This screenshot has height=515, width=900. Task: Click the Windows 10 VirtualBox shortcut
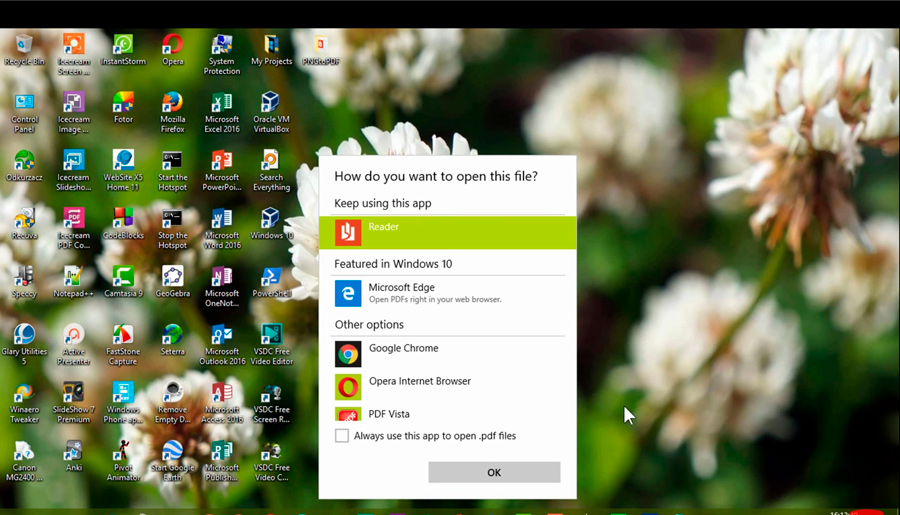pos(271,224)
